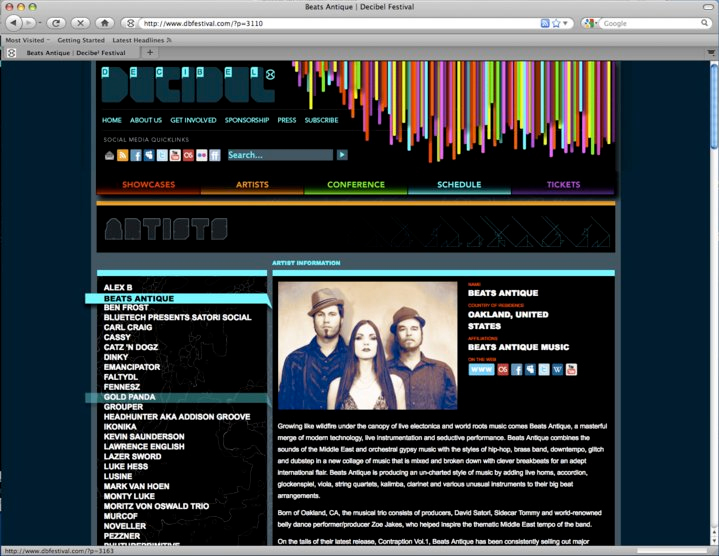Open Facebook icon in Social Media Quicklinks
Screen dimensions: 719x556
click(136, 155)
